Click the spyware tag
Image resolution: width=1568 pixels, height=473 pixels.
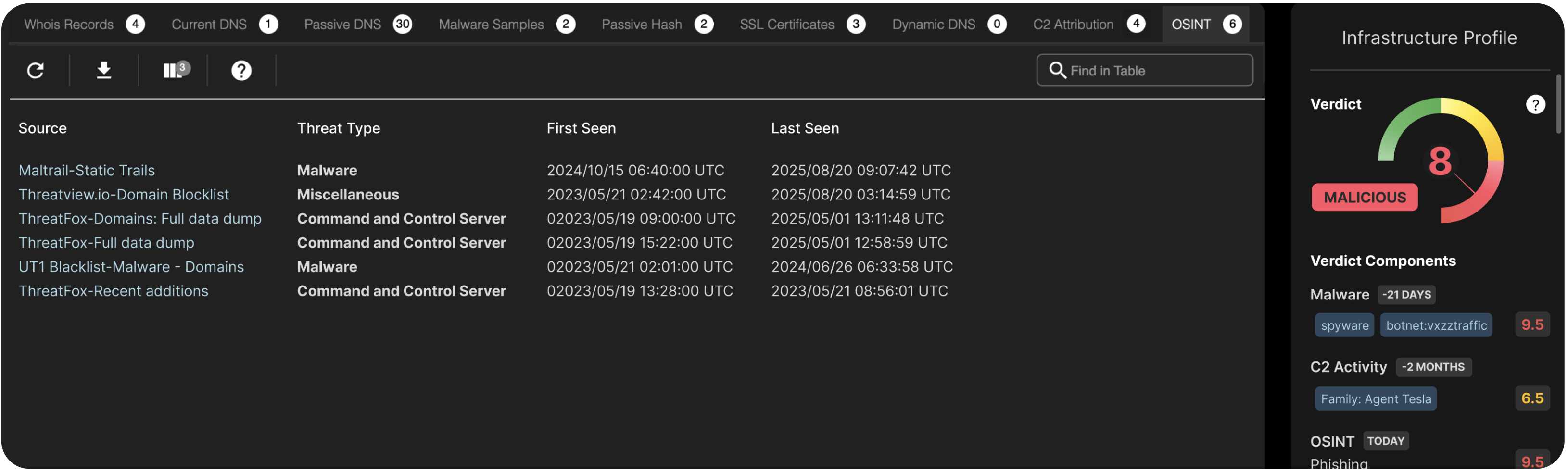(x=1344, y=325)
